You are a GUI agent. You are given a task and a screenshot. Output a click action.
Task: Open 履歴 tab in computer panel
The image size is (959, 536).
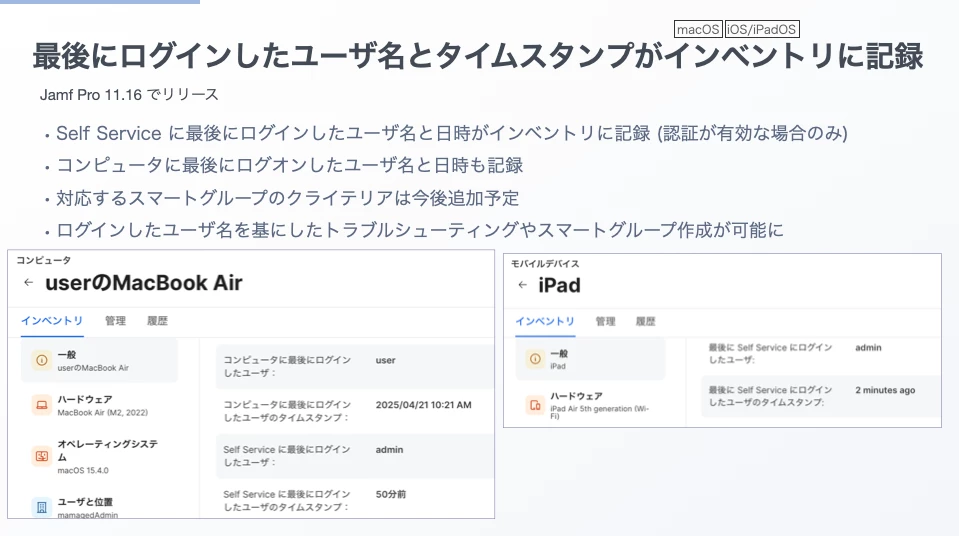pos(157,321)
